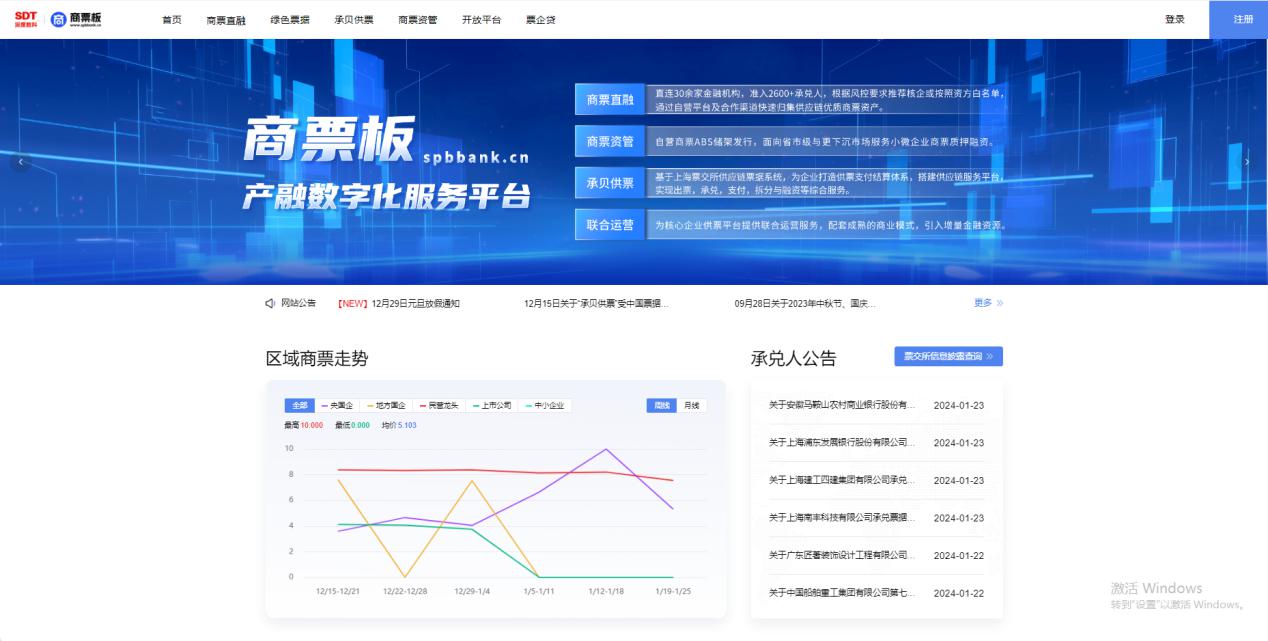Screen dimensions: 1268x641
Task: Click the 注册 button
Action: 1242,20
